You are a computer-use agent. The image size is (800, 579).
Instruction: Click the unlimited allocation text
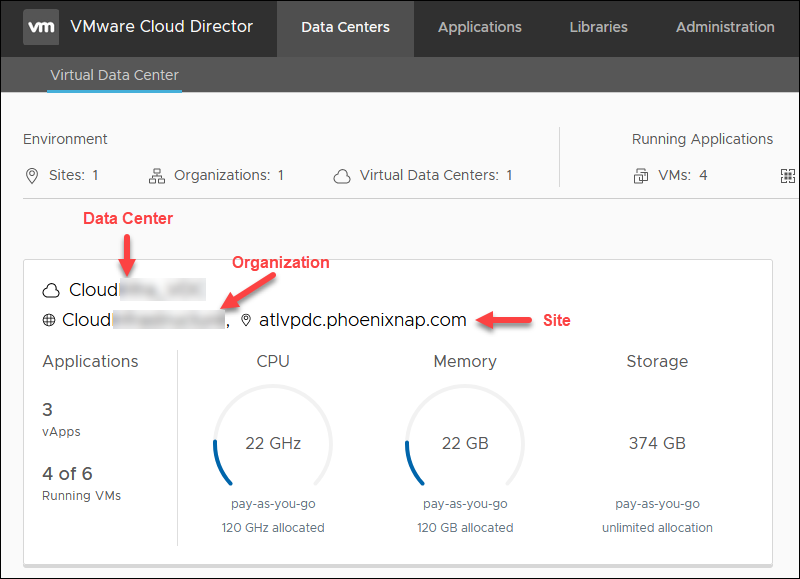pyautogui.click(x=657, y=527)
